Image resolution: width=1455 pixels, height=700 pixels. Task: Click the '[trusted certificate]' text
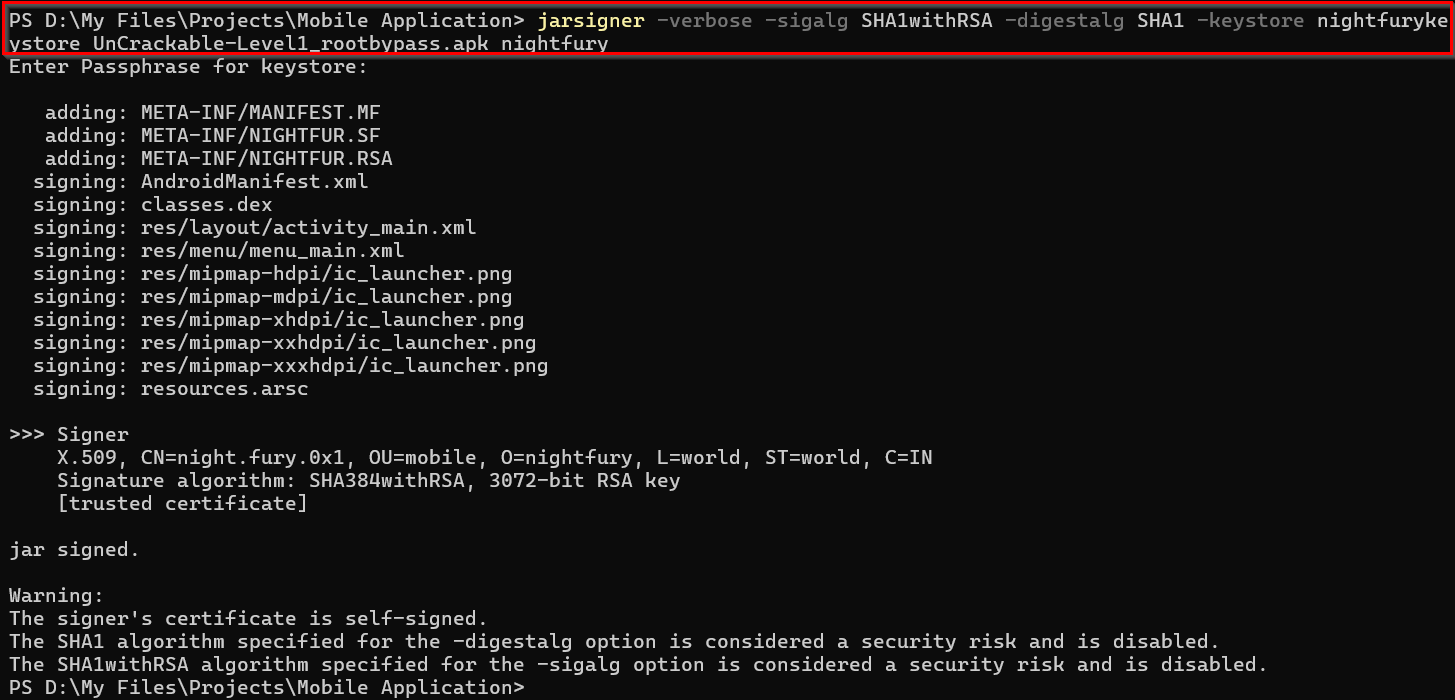[182, 504]
